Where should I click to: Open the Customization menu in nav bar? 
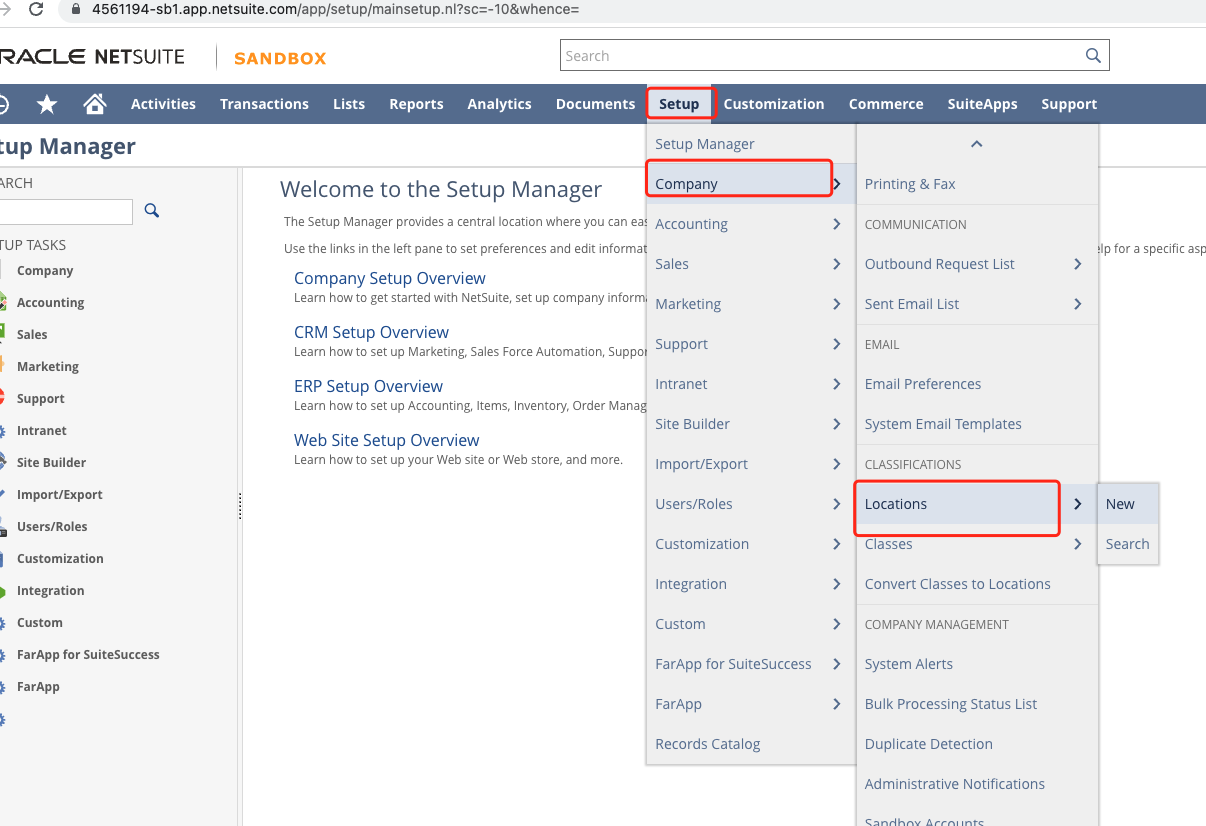coord(774,104)
